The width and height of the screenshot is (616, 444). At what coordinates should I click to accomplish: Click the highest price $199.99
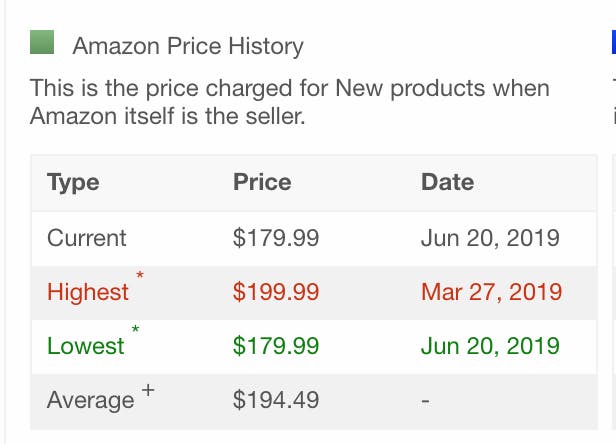[x=276, y=292]
